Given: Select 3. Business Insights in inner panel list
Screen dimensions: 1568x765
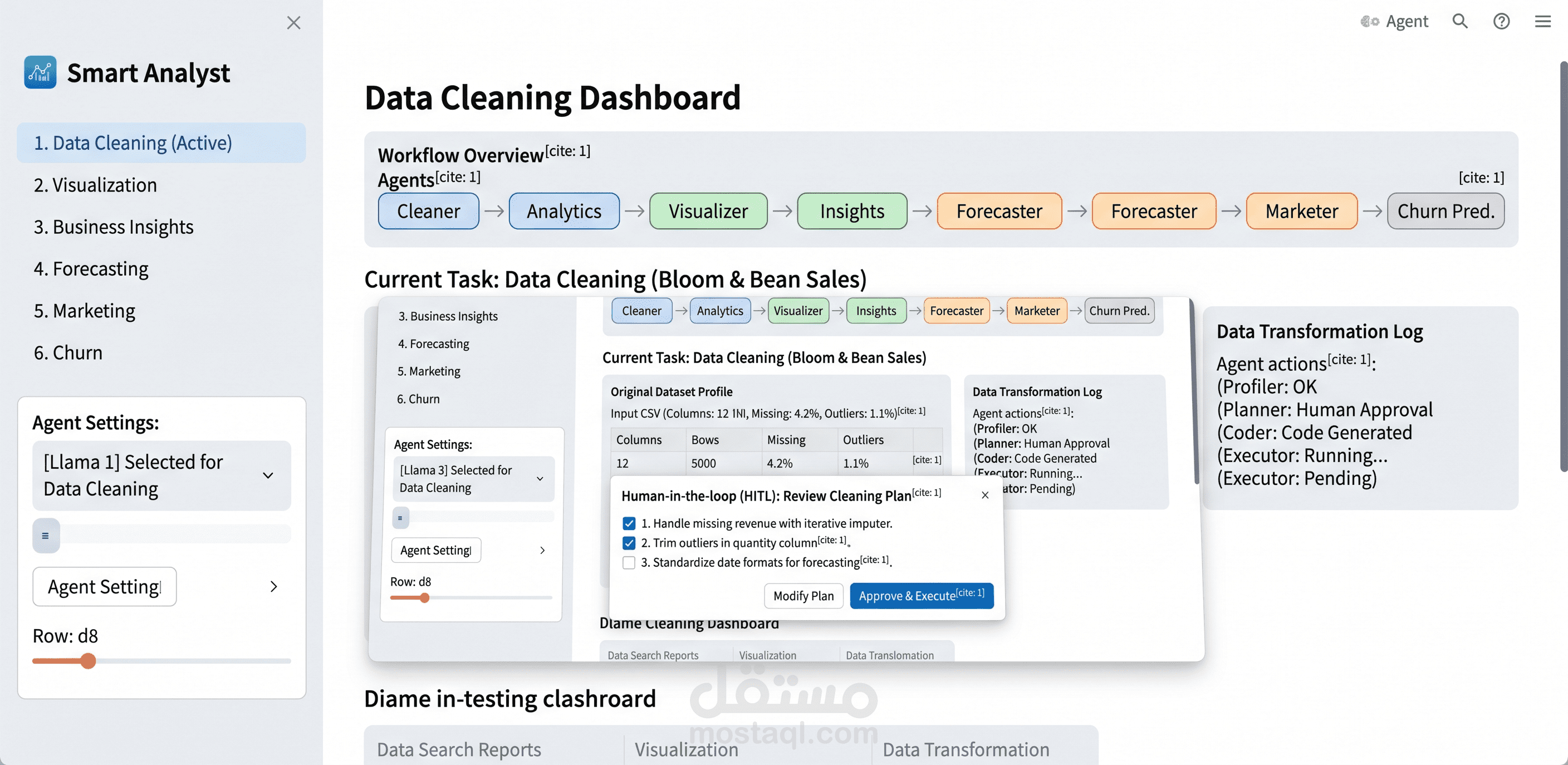Looking at the screenshot, I should [x=448, y=316].
